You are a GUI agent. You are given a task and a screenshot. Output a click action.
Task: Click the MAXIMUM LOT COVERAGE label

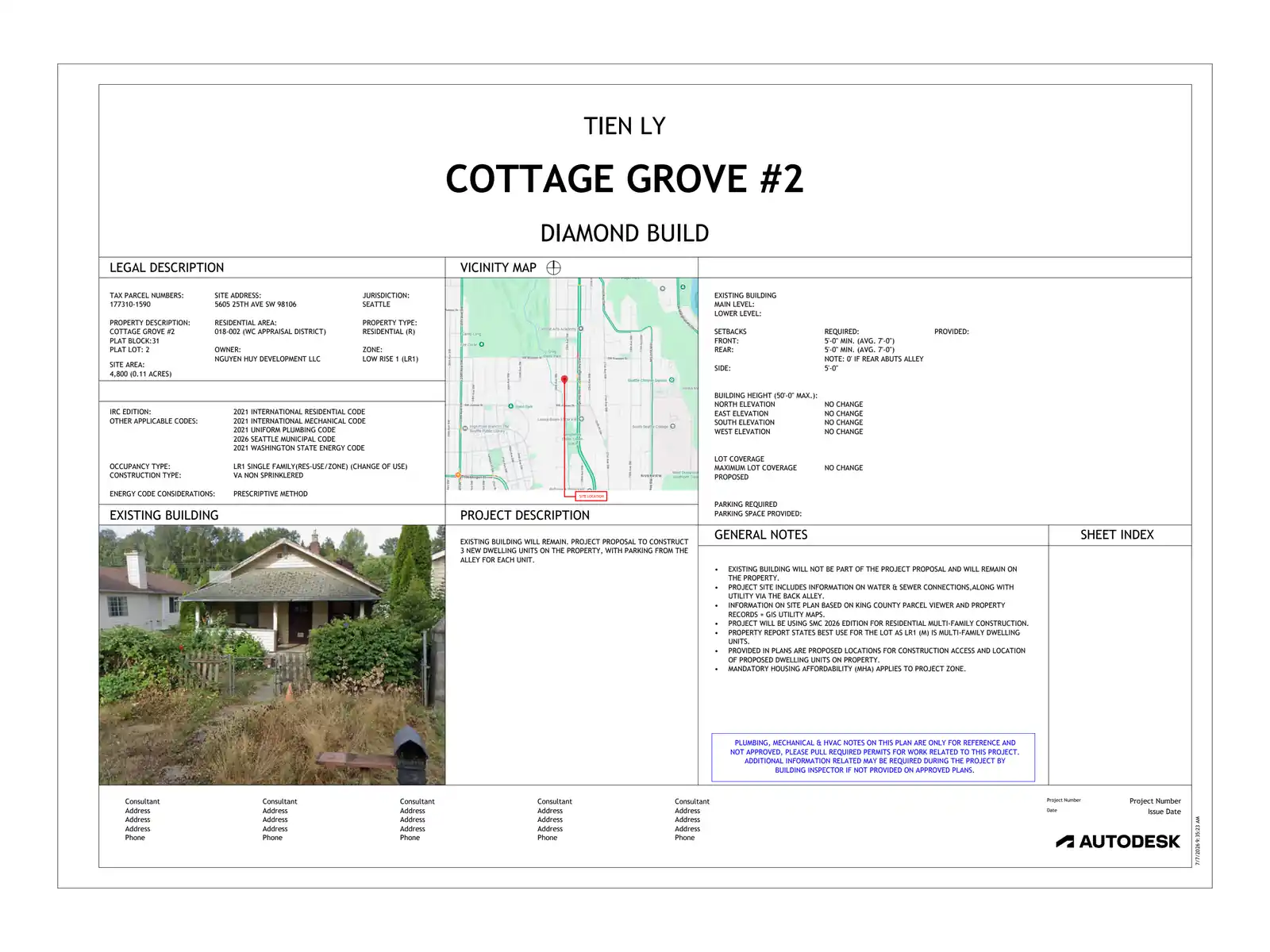756,468
